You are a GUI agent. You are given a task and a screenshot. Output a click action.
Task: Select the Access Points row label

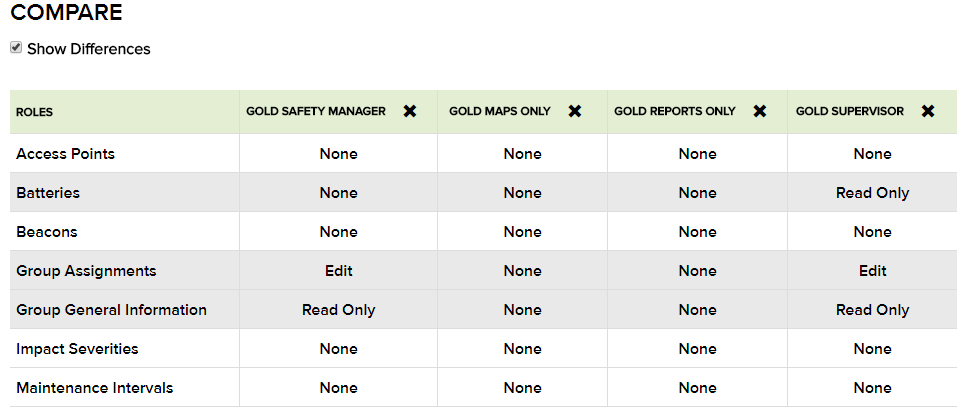click(65, 154)
